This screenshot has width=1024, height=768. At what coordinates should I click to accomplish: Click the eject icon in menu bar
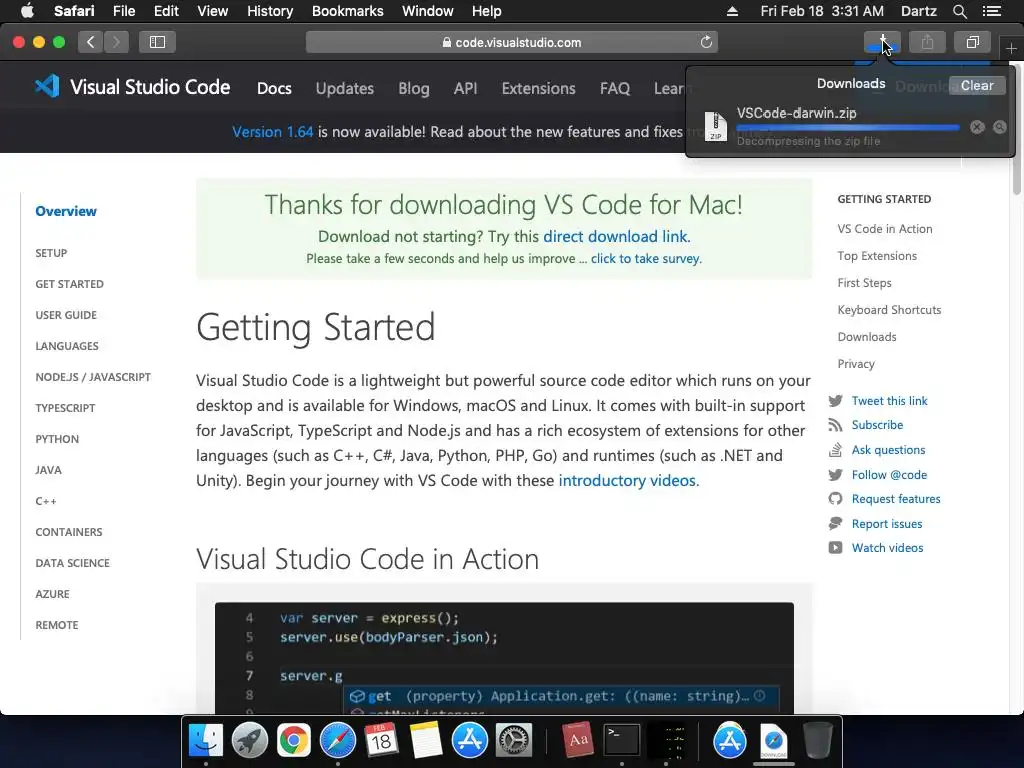click(732, 11)
